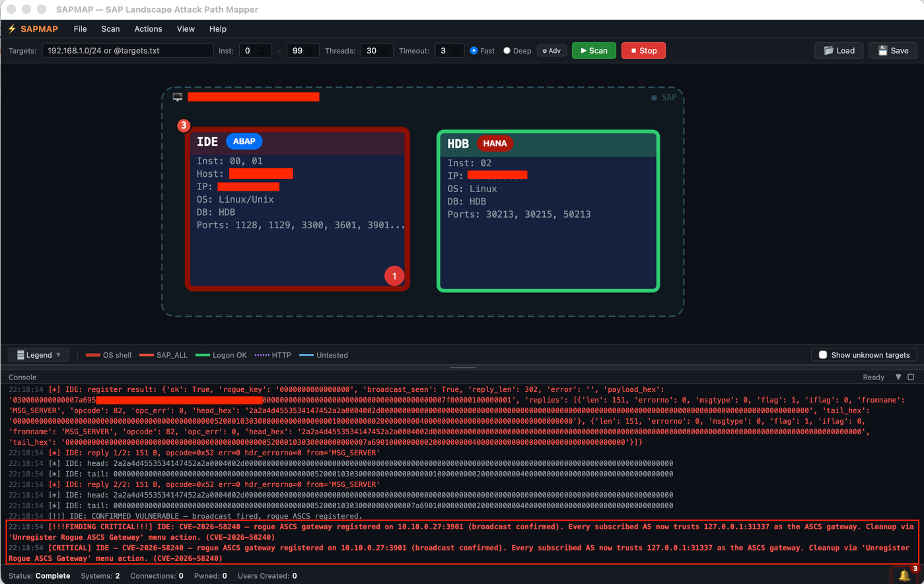Viewport: 924px width, 584px height.
Task: Click the Inst start value field
Action: [255, 51]
